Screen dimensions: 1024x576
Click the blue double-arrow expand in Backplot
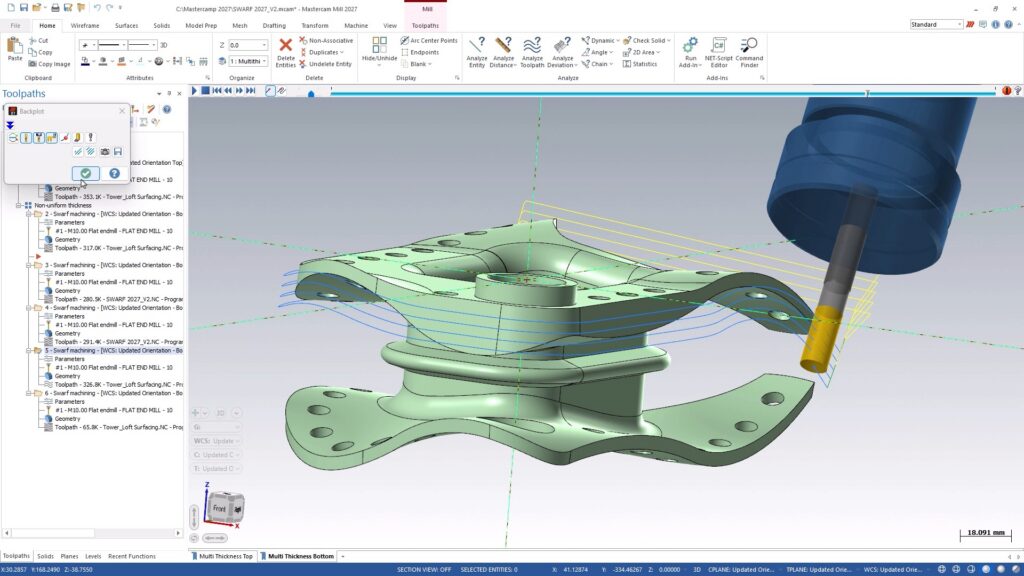click(10, 125)
